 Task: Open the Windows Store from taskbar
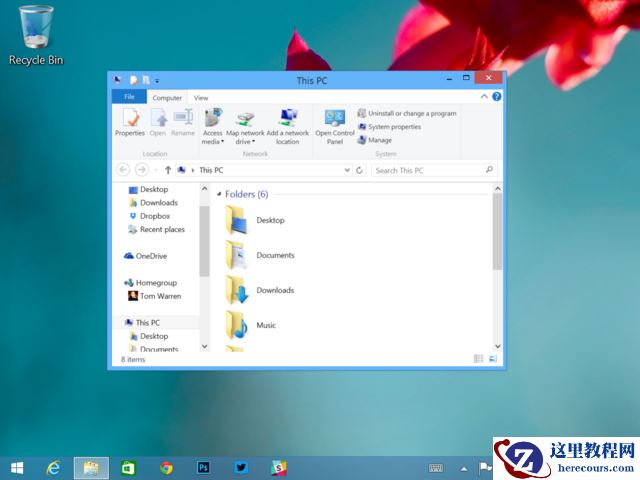tap(128, 468)
